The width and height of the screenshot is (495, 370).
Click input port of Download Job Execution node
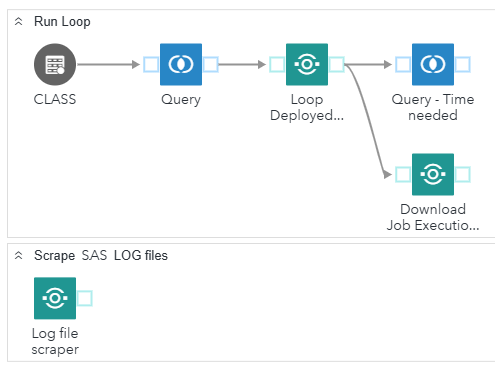pyautogui.click(x=403, y=174)
